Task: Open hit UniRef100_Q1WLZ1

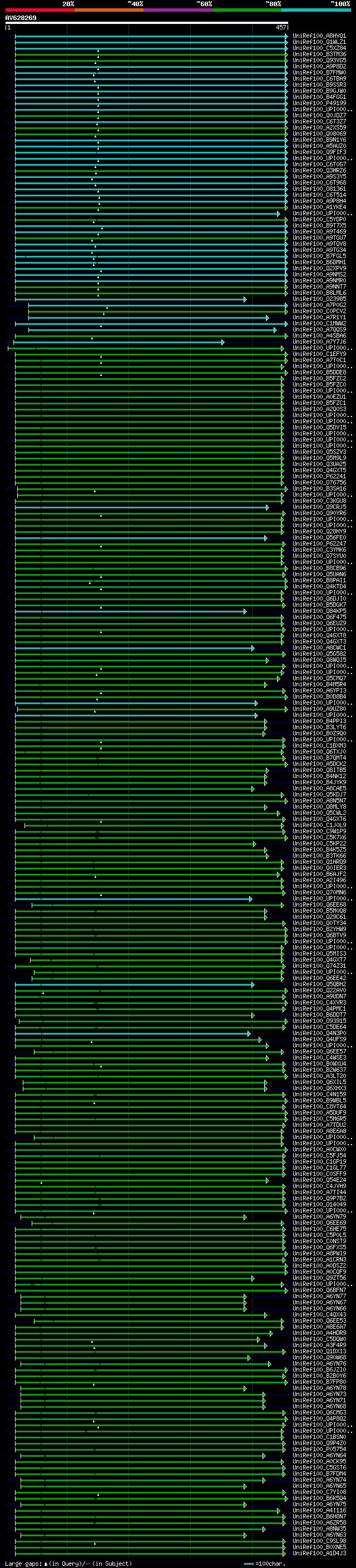Action: pos(319,43)
